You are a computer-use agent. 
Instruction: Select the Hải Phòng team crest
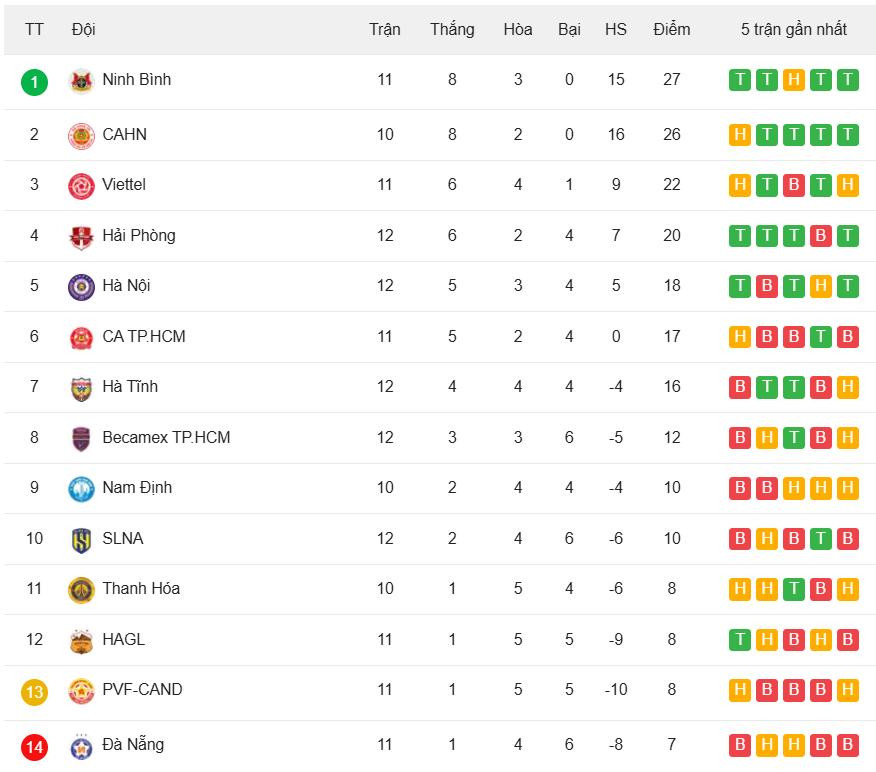point(81,237)
